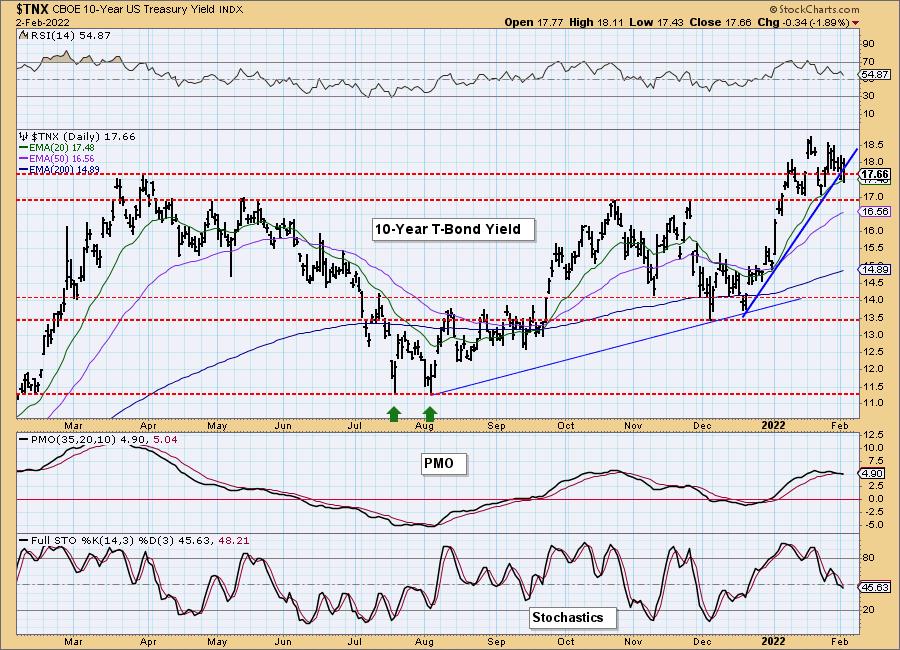Screen dimensions: 900x650
Task: Click the RSI(14) 54.87 indicator legend
Action: click(69, 36)
